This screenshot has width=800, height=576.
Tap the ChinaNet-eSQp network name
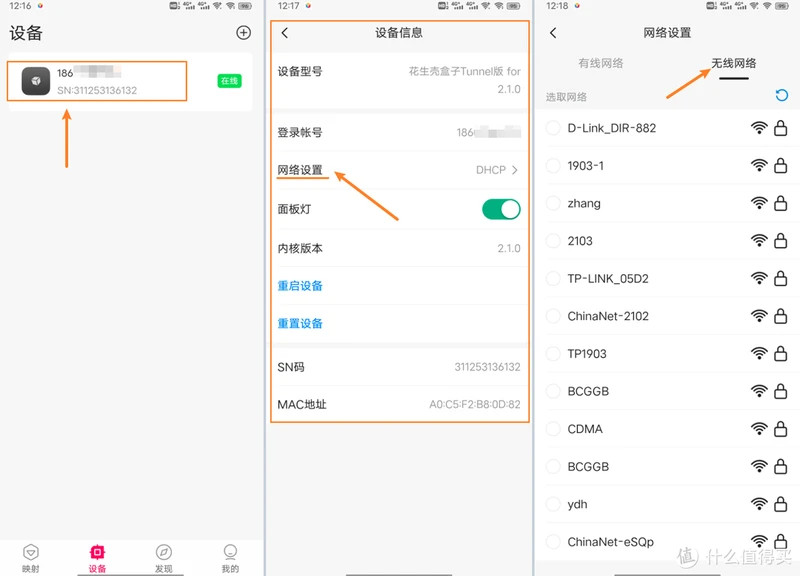(x=610, y=542)
